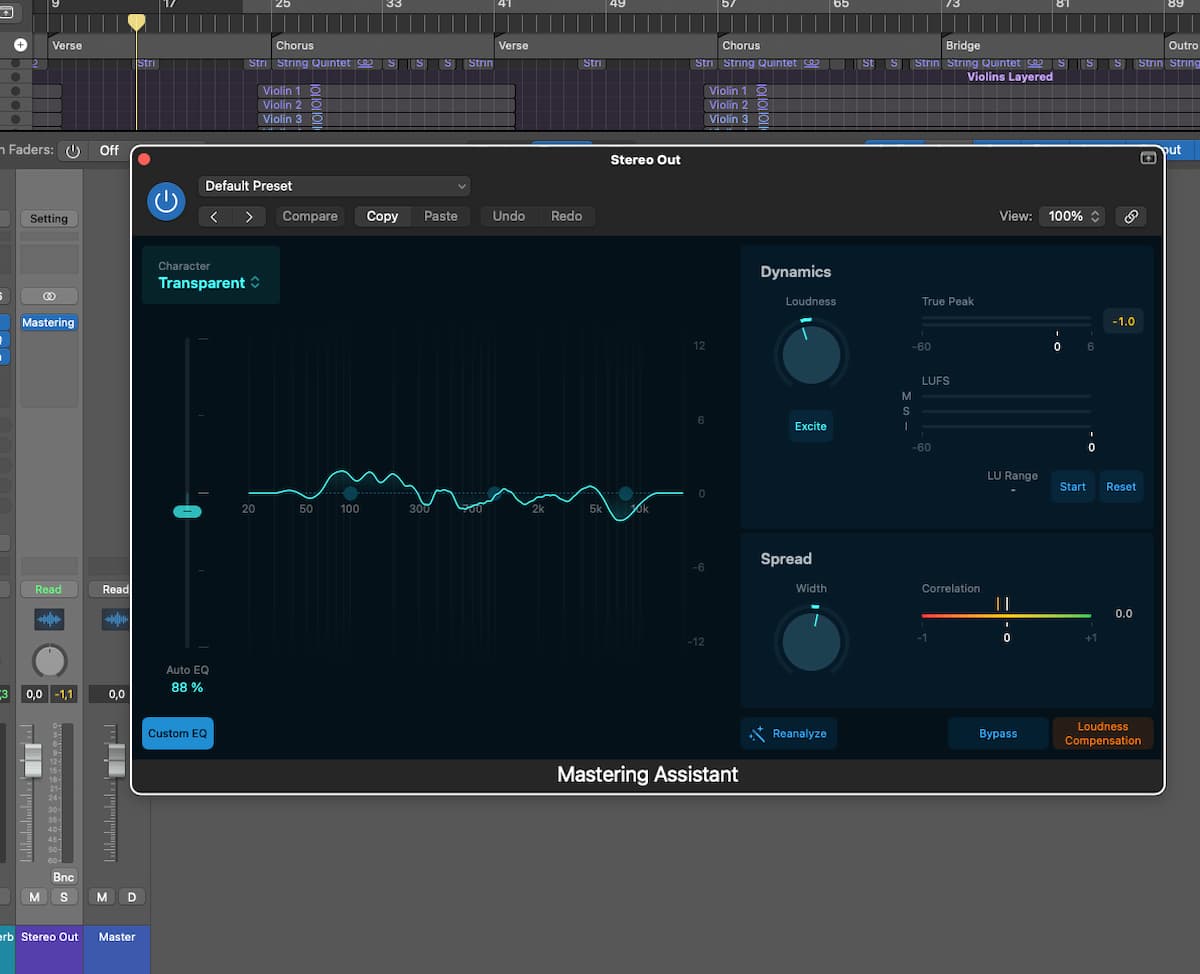Open the Read automation menu on Stereo Out
Viewport: 1200px width, 974px height.
point(49,590)
